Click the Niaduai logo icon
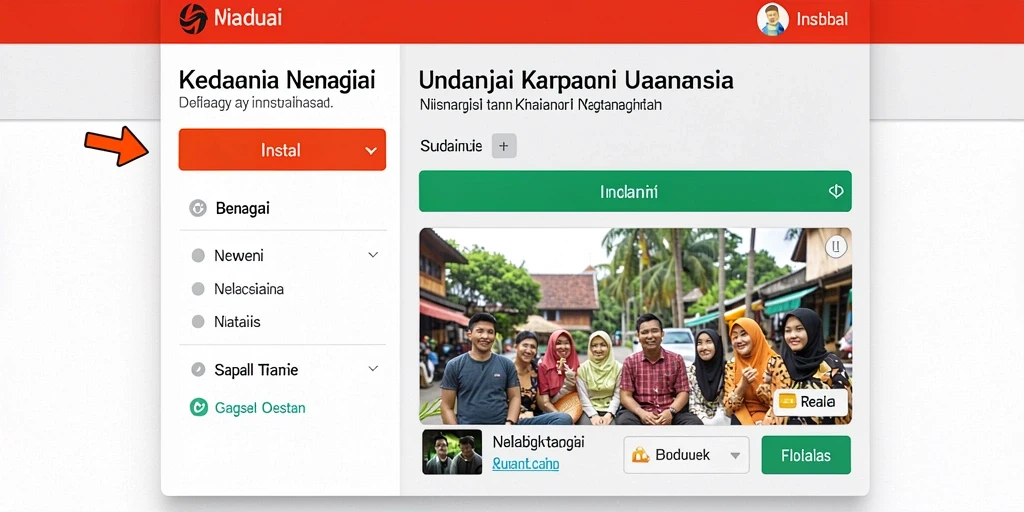1024x512 pixels. (x=193, y=18)
